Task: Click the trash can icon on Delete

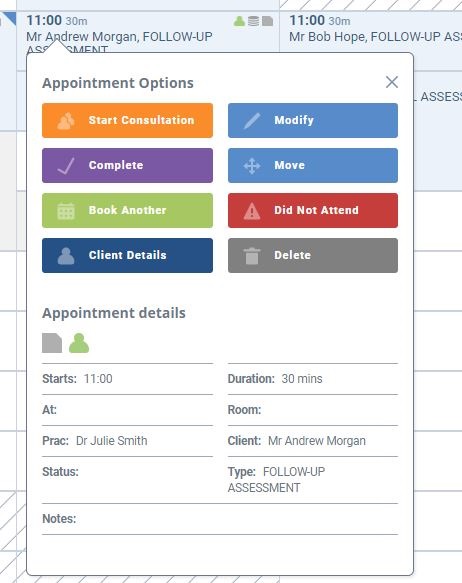Action: point(252,256)
